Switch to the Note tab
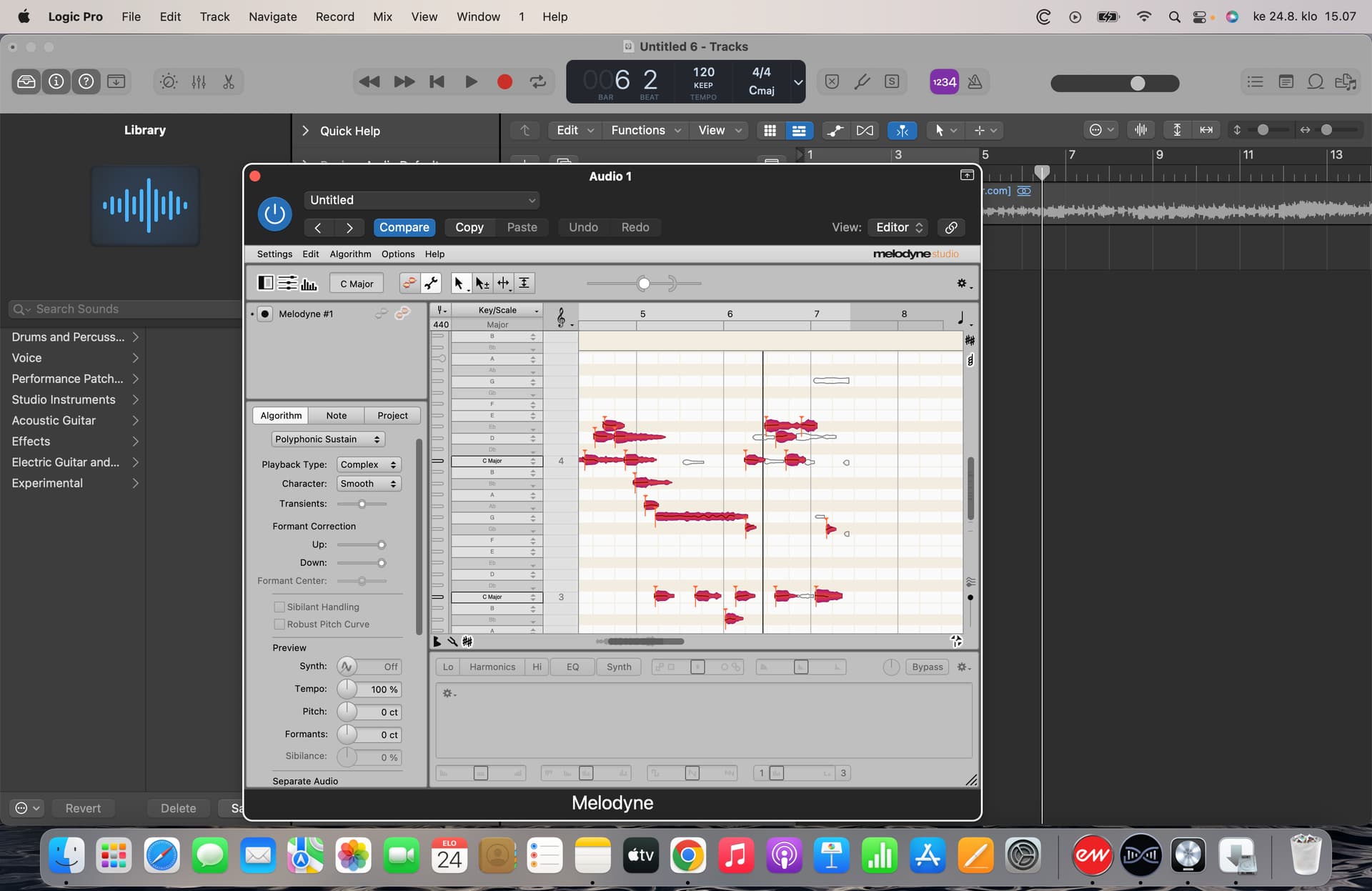Viewport: 1372px width, 891px height. coord(337,415)
